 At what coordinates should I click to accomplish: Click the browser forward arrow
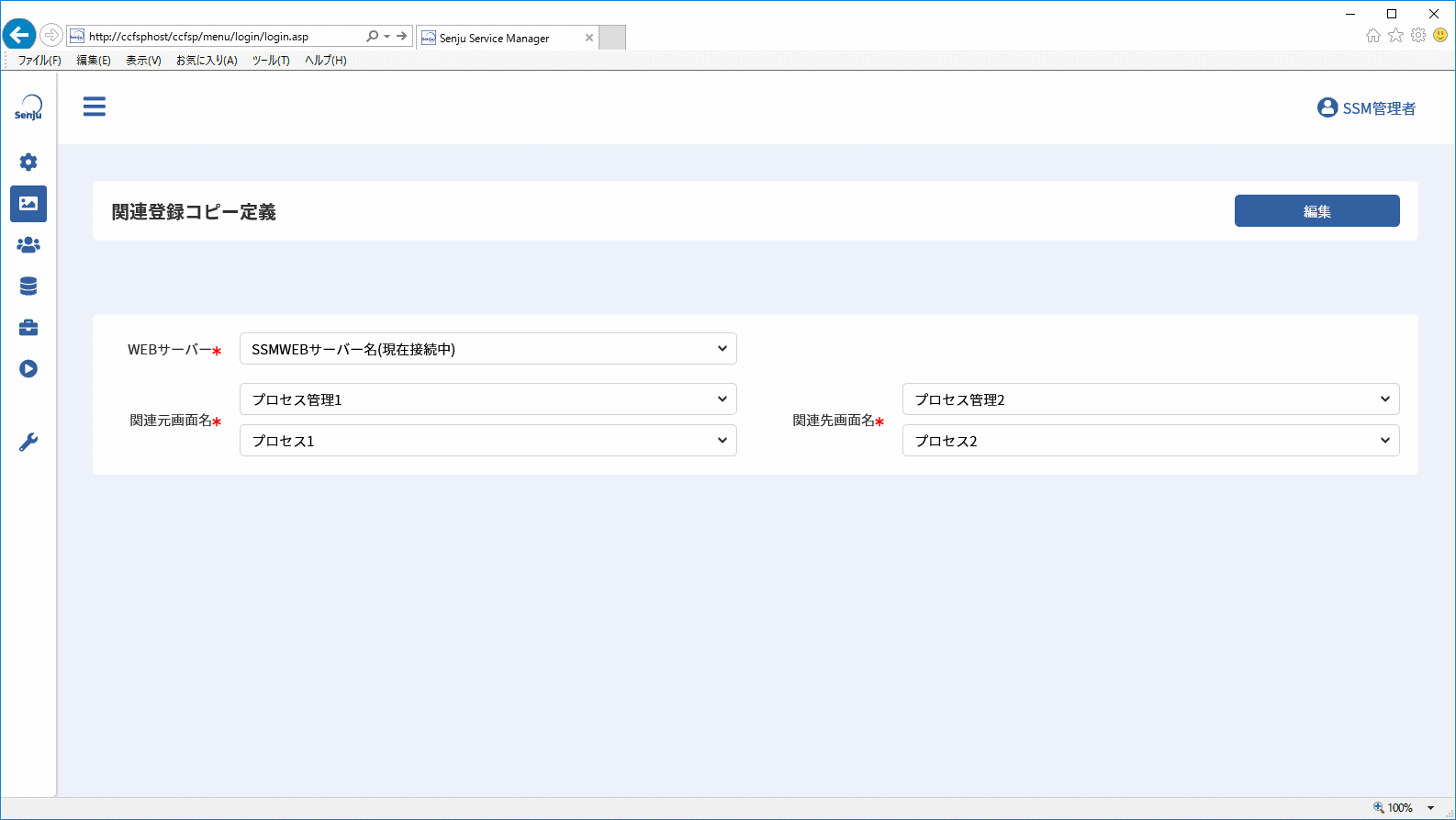51,36
